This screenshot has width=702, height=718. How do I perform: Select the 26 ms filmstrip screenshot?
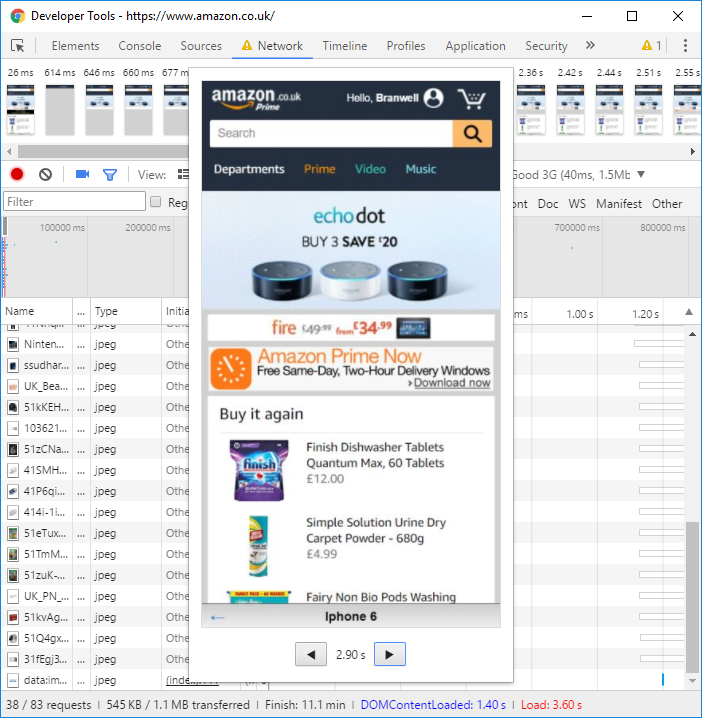point(21,110)
